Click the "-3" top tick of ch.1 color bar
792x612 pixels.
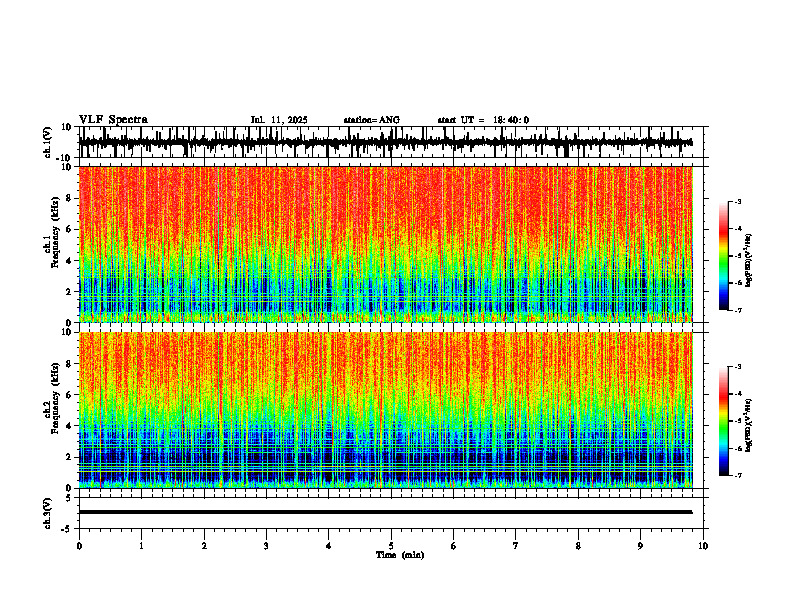pyautogui.click(x=738, y=202)
